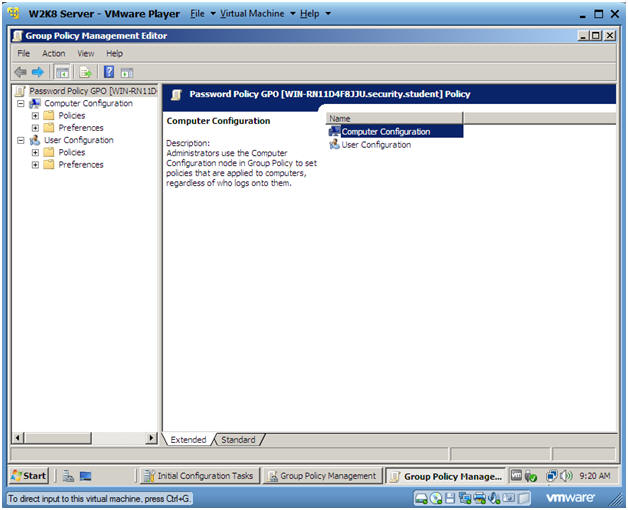Viewport: 628px width, 510px height.
Task: Select User Configuration in the list pane
Action: pos(376,145)
